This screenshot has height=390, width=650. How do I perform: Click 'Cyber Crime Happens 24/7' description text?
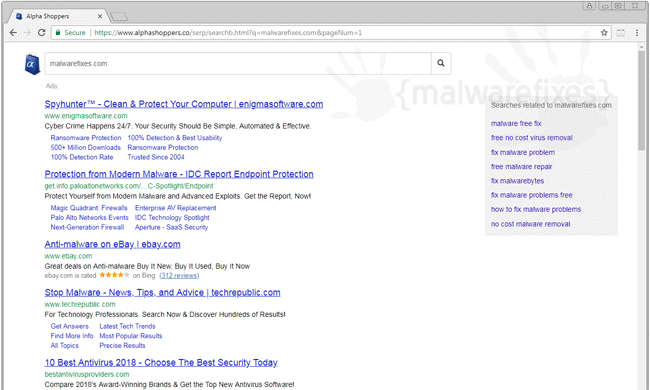tap(178, 126)
